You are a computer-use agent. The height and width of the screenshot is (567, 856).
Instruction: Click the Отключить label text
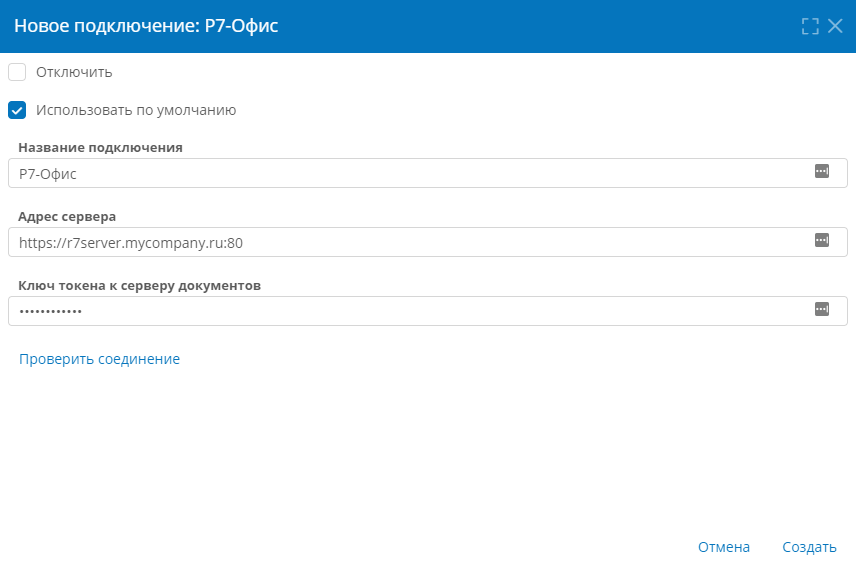tap(74, 72)
